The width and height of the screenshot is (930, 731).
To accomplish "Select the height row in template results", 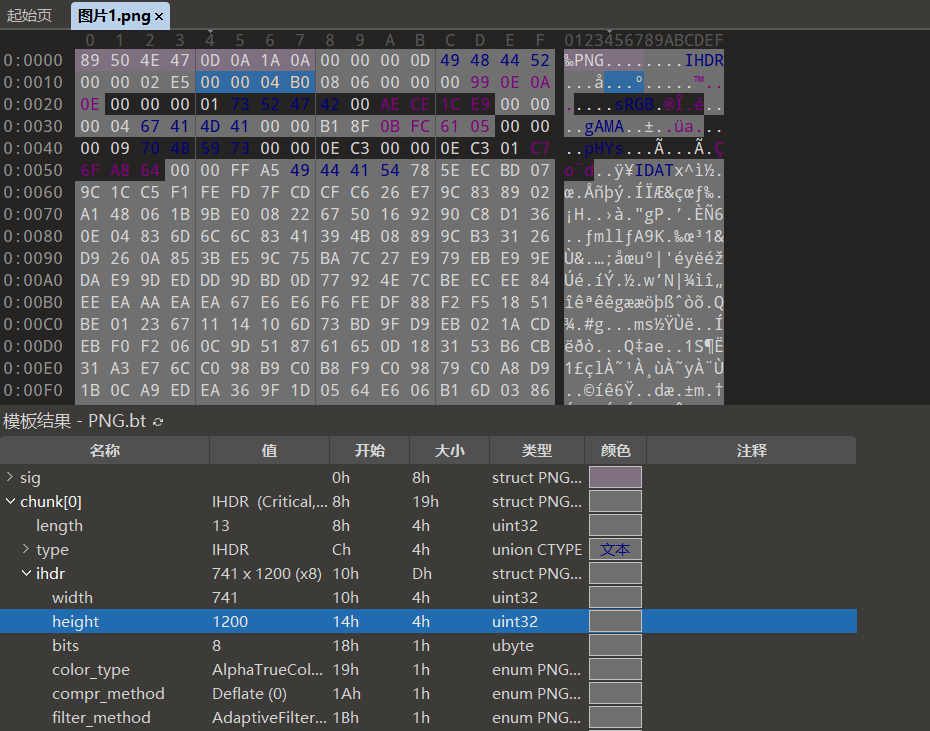I will click(x=428, y=621).
